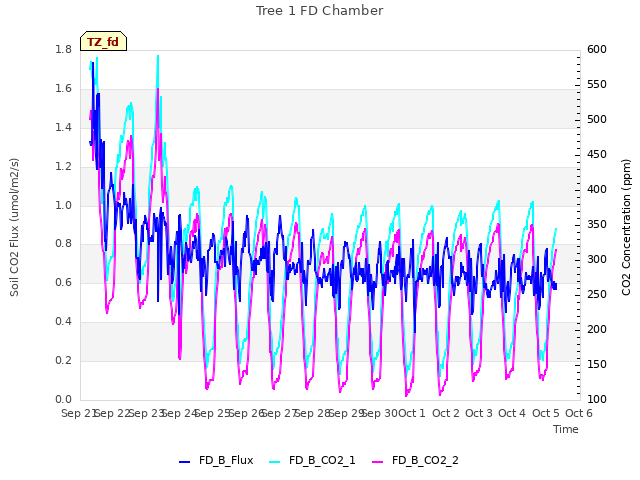Click the Oct 3 x-axis tick label
This screenshot has width=640, height=480.
479,413
